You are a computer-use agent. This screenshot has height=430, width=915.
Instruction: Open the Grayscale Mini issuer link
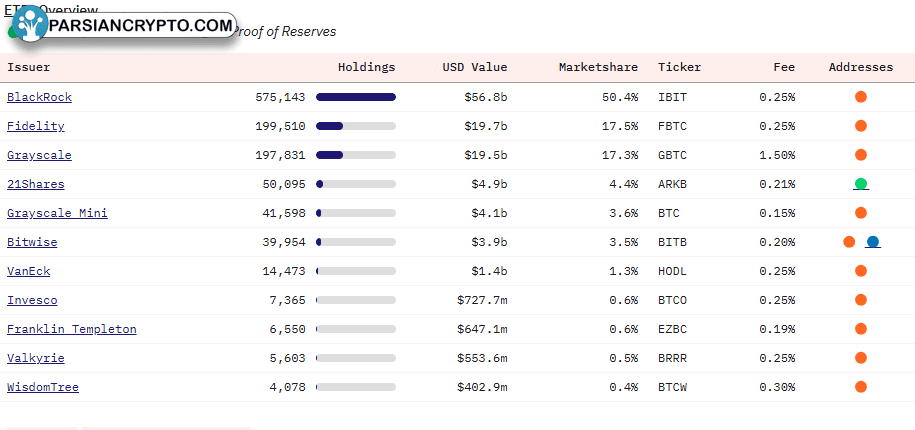point(57,213)
